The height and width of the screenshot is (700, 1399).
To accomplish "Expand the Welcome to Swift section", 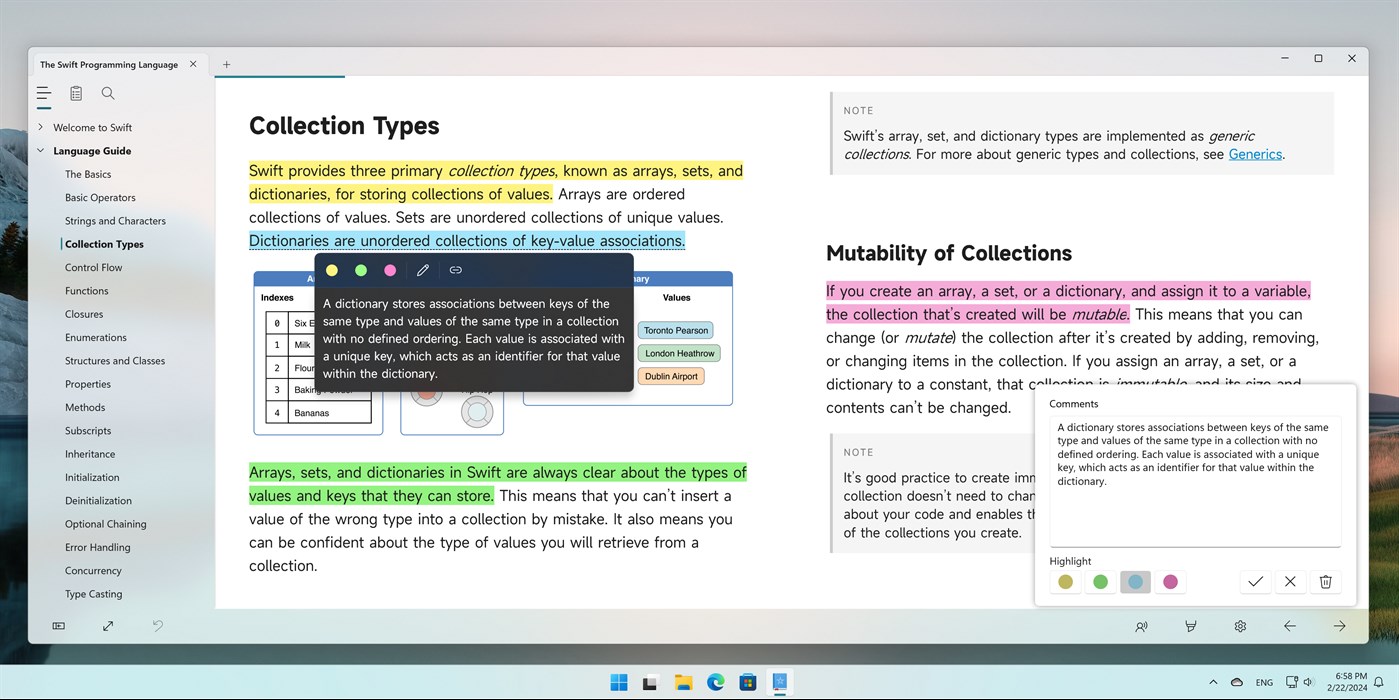I will pos(41,127).
